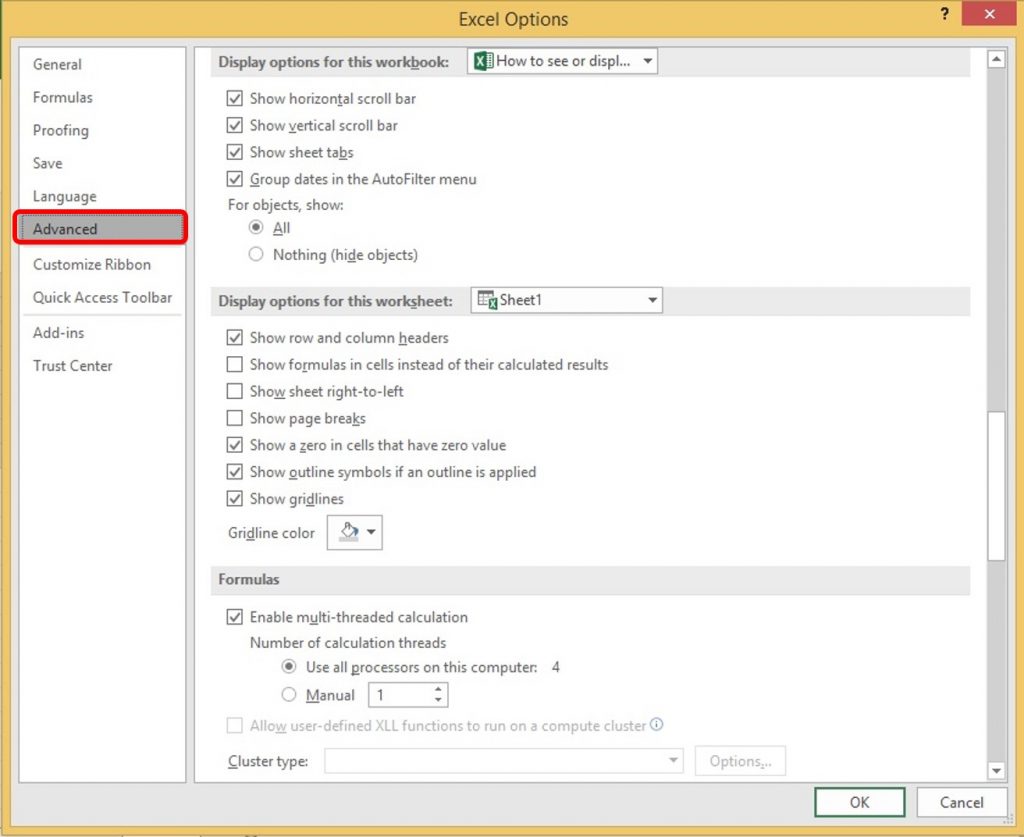The width and height of the screenshot is (1024, 837).
Task: Open the workbook selection dropdown
Action: coord(562,61)
